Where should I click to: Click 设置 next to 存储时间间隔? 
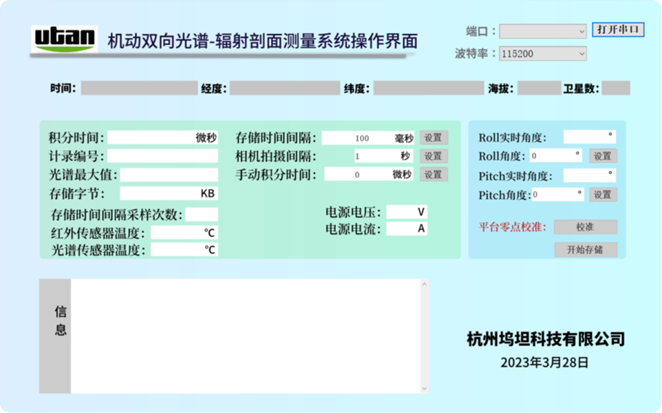[432, 138]
